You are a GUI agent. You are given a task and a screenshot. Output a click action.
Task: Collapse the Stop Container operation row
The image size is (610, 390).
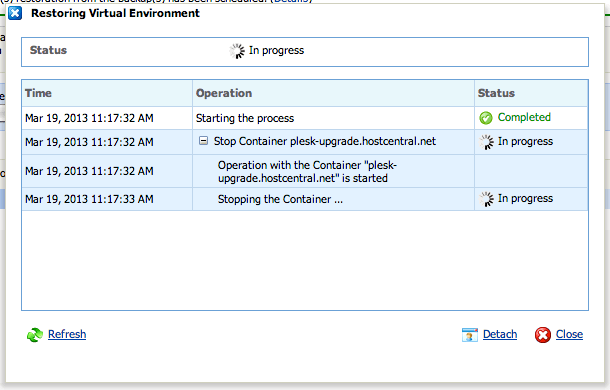(203, 141)
